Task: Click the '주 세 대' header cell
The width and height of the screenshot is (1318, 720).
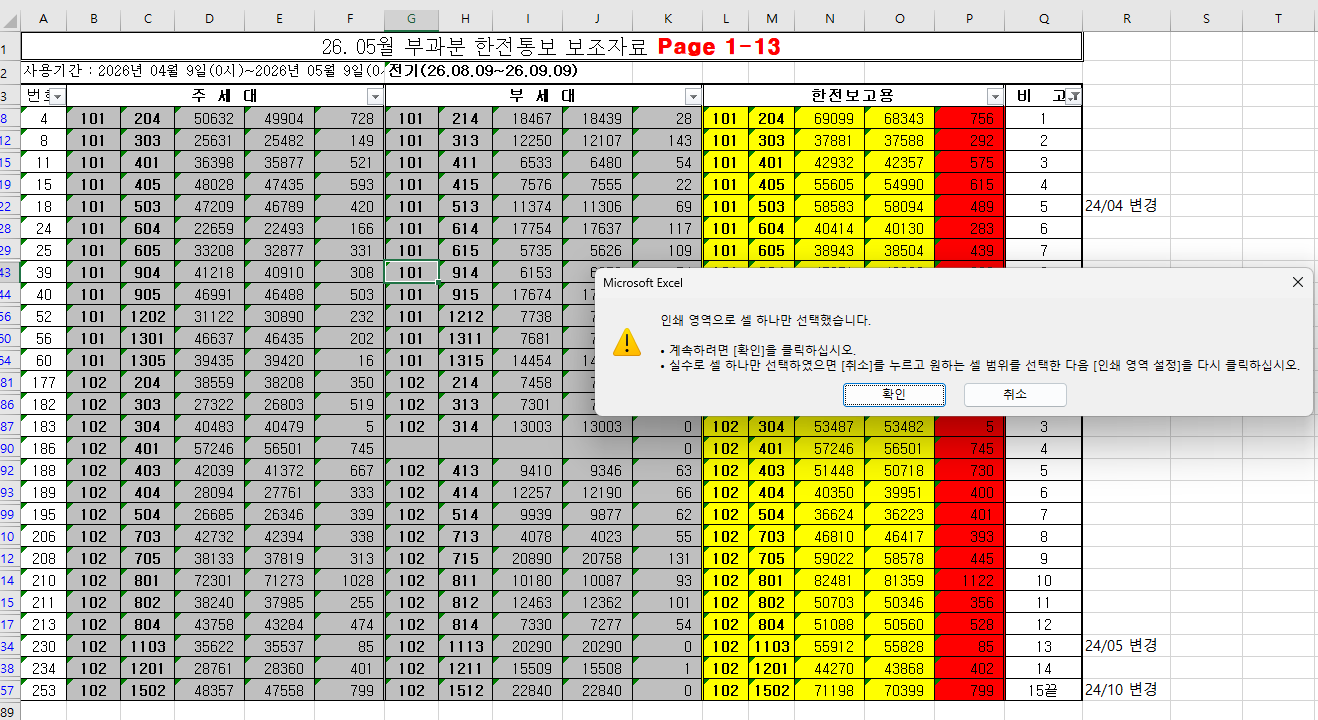Action: coord(225,96)
